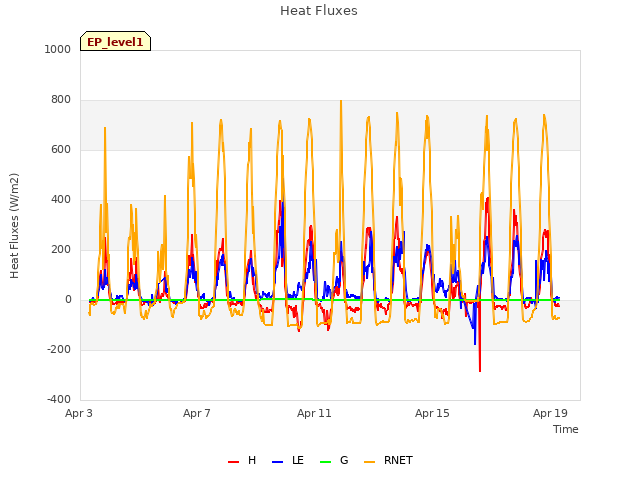
Task: Click the RNET peak reaching 800
Action: pyautogui.click(x=341, y=101)
